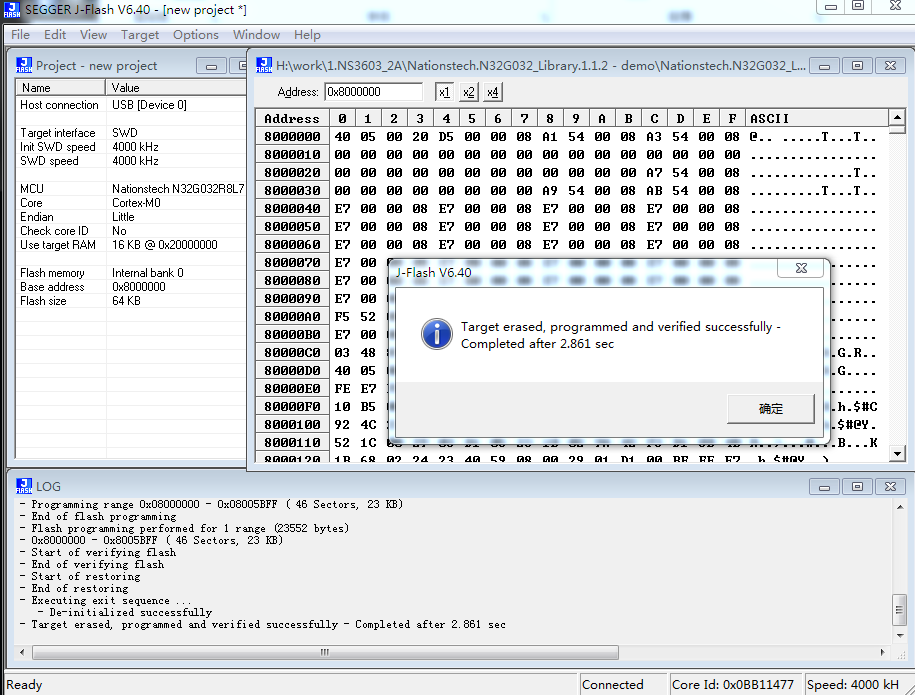
Task: Select x1 byte display width
Action: click(444, 92)
